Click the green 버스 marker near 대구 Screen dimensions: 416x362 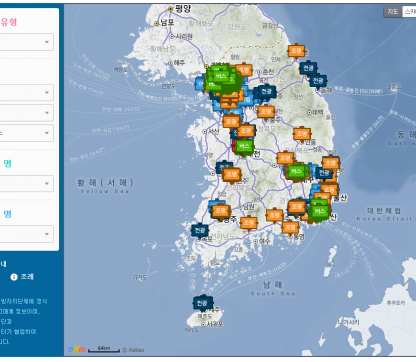coord(296,171)
